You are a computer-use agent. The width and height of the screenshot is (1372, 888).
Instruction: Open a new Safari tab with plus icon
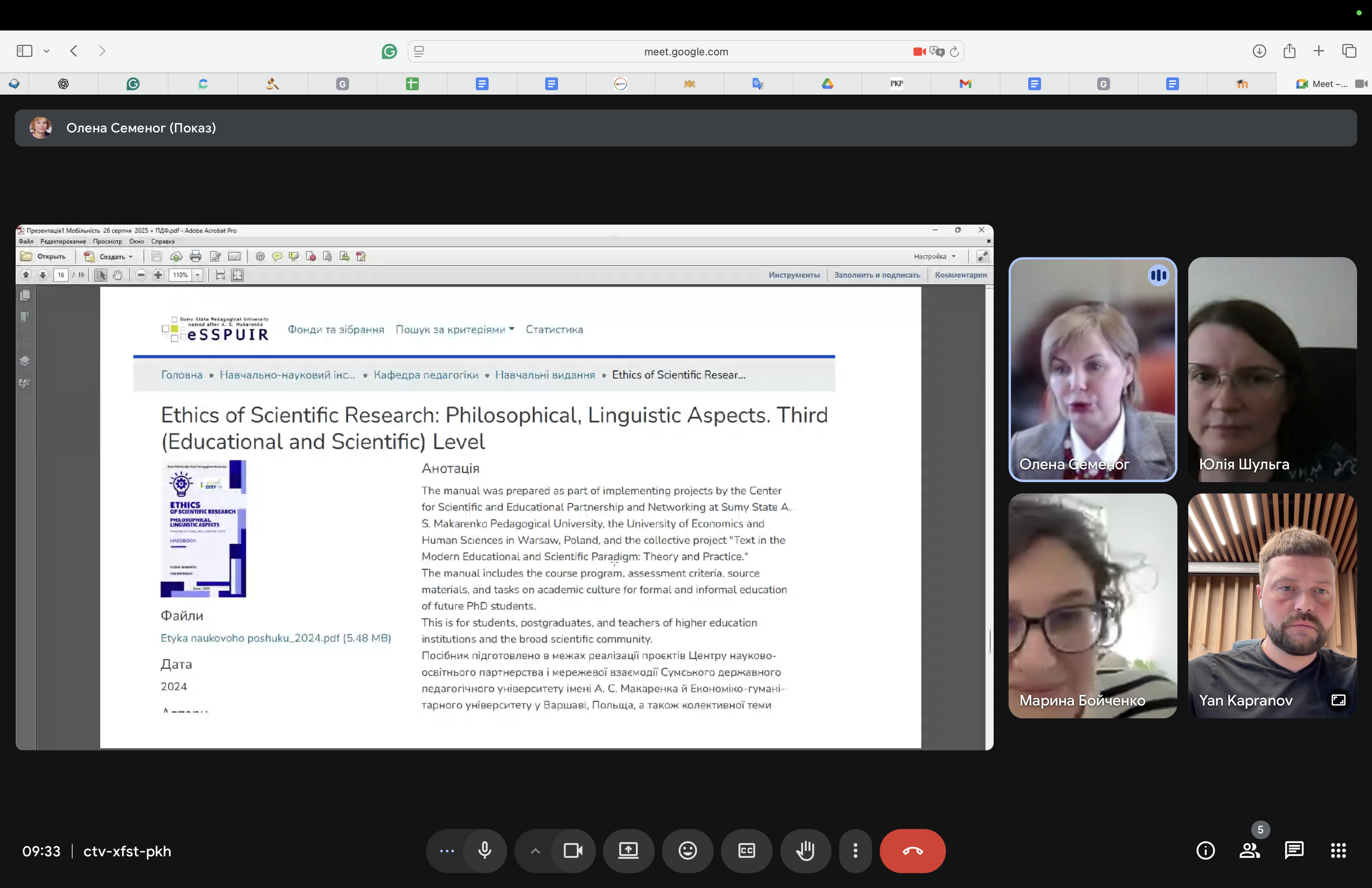pyautogui.click(x=1318, y=51)
